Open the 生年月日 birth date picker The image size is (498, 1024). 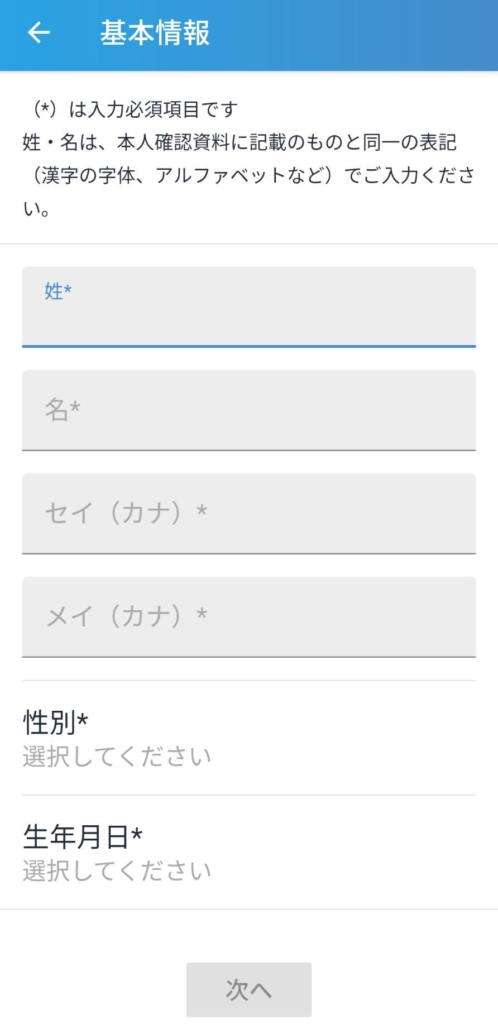[249, 852]
